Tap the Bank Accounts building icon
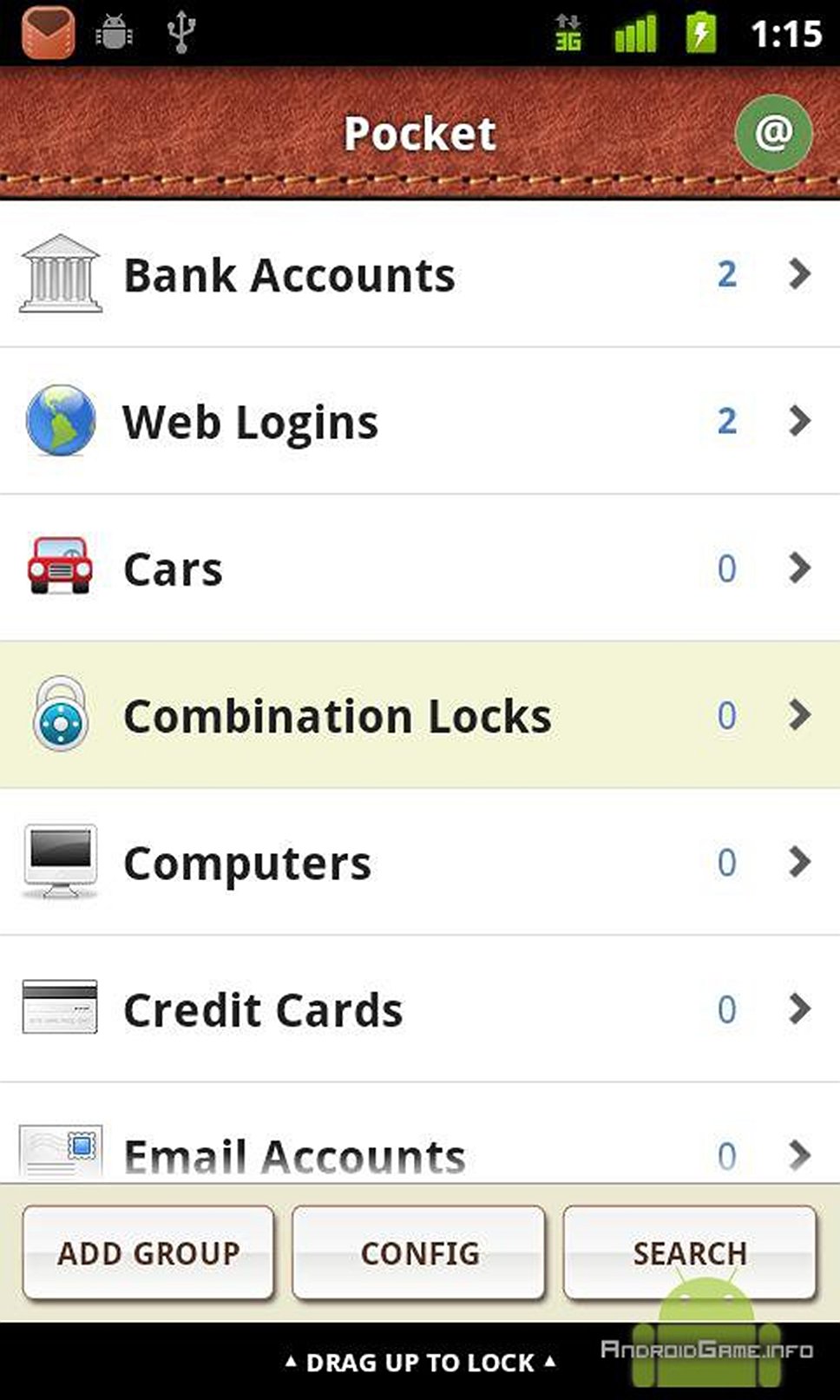 (60, 273)
